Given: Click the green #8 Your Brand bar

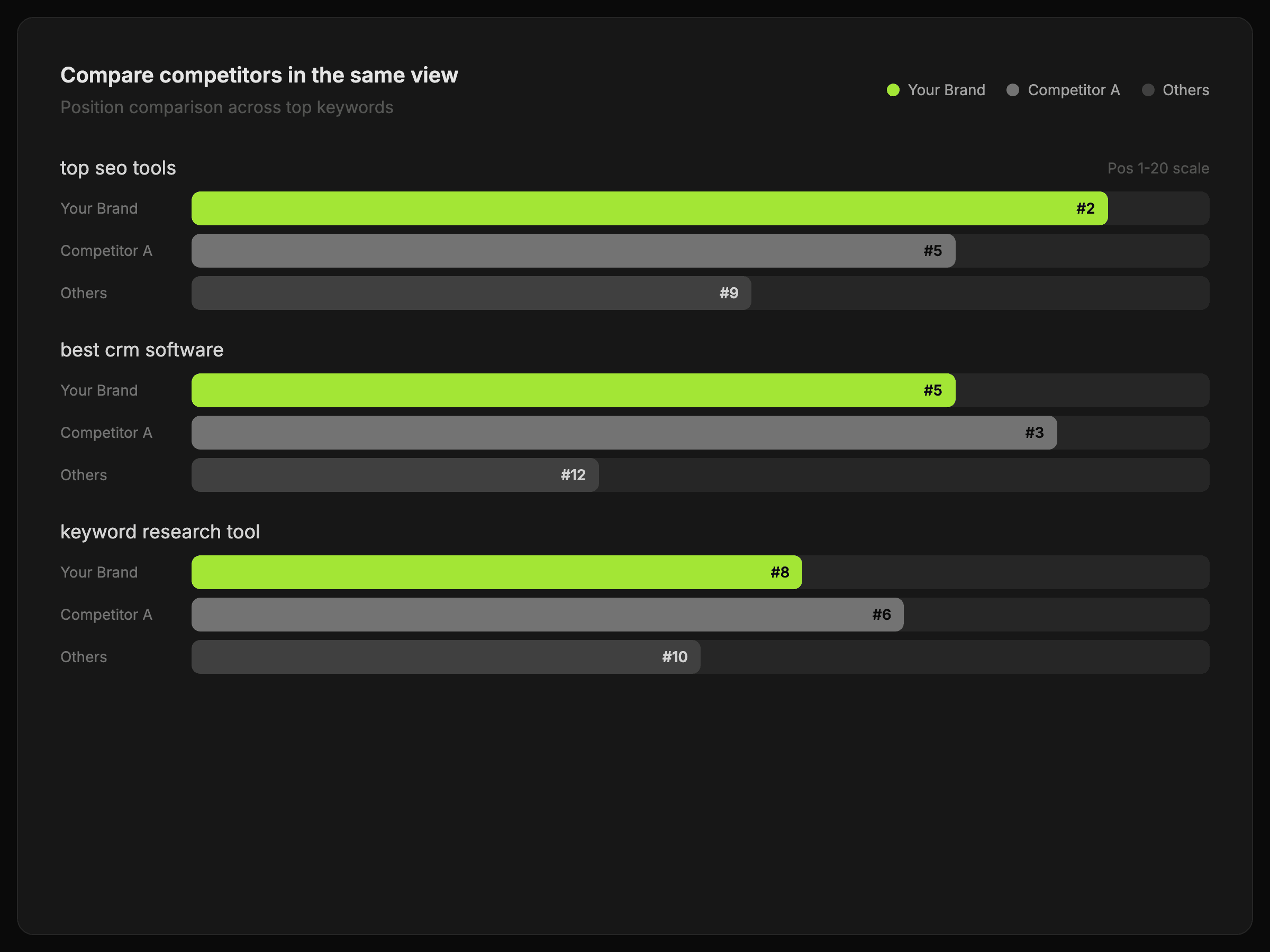Looking at the screenshot, I should pyautogui.click(x=497, y=572).
